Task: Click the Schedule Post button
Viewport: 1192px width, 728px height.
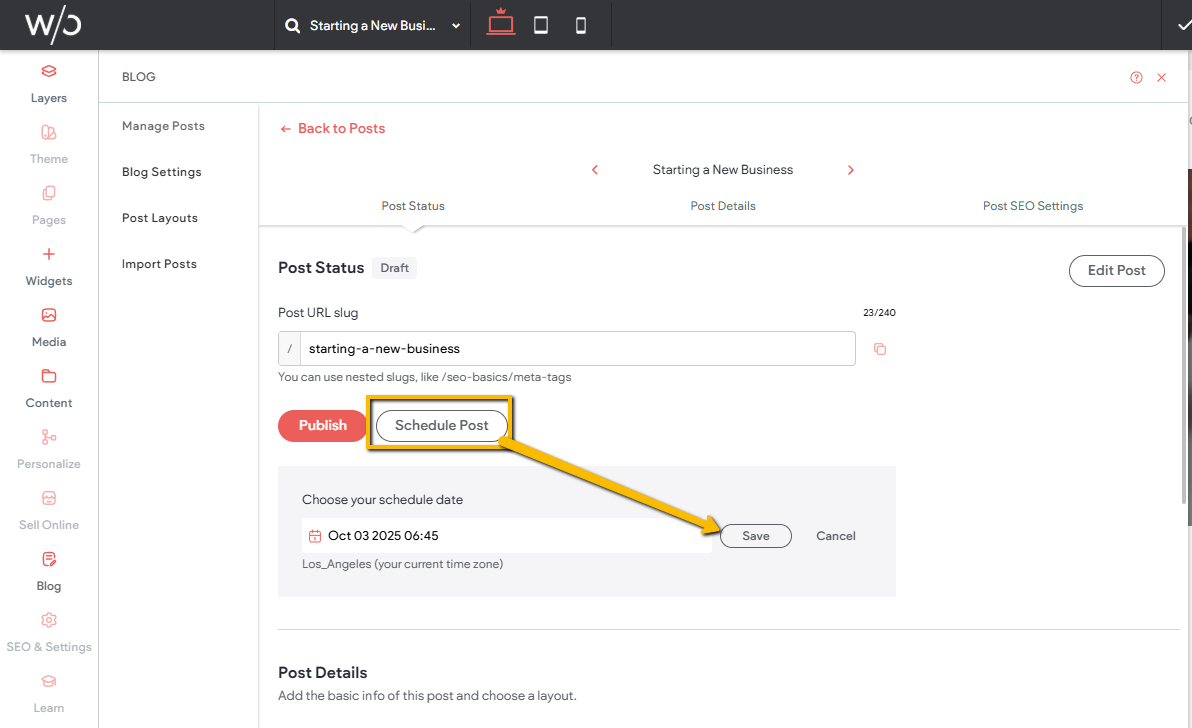Action: 442,426
